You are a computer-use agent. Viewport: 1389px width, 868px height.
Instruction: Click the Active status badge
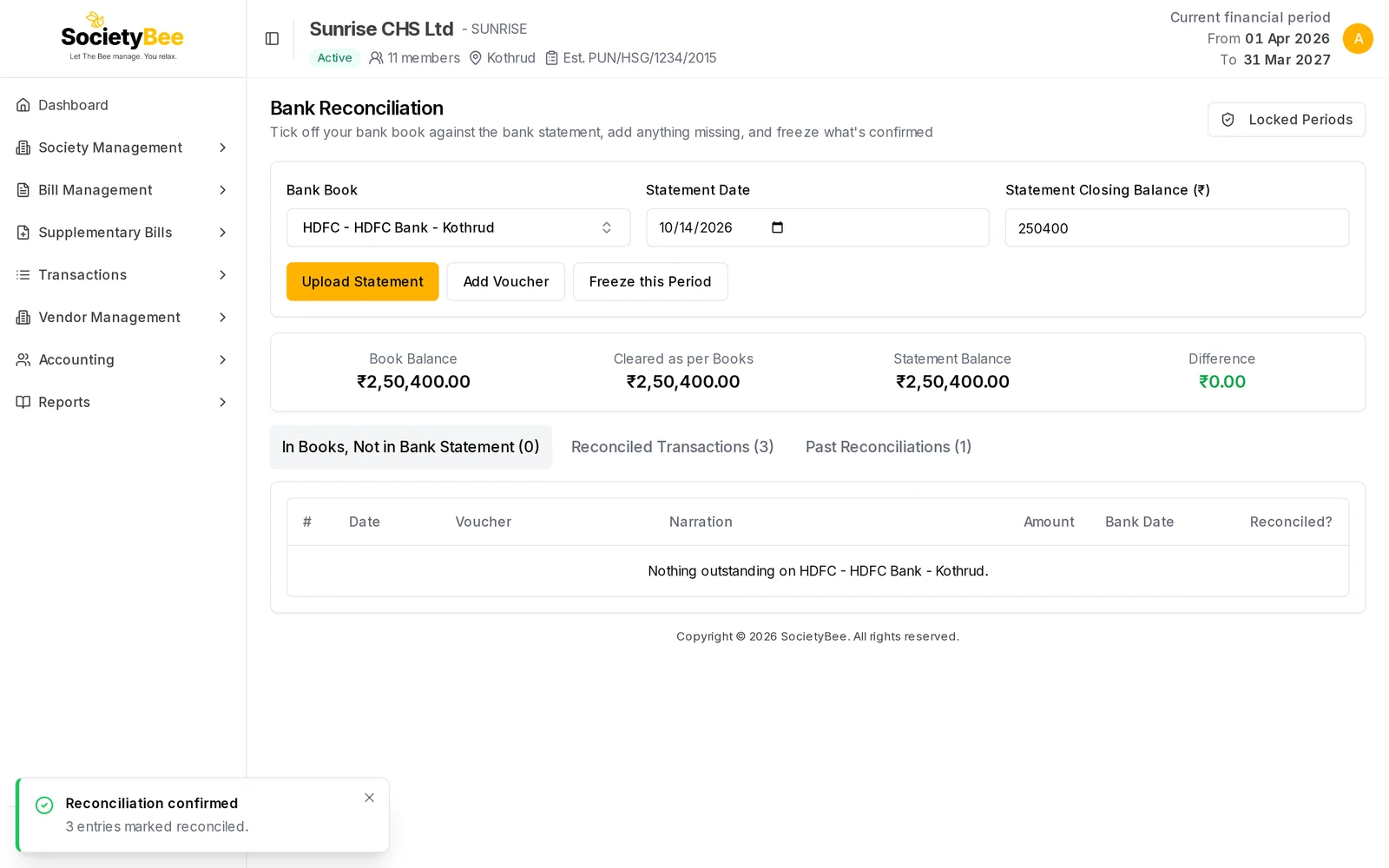coord(335,58)
